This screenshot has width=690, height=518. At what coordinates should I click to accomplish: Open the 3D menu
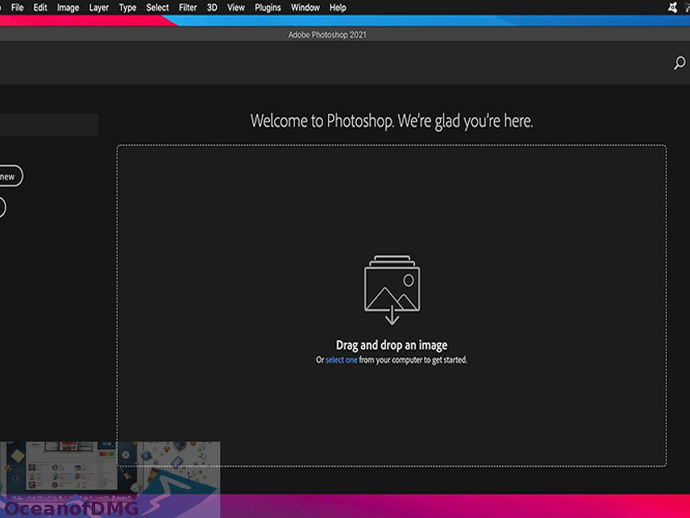(212, 7)
